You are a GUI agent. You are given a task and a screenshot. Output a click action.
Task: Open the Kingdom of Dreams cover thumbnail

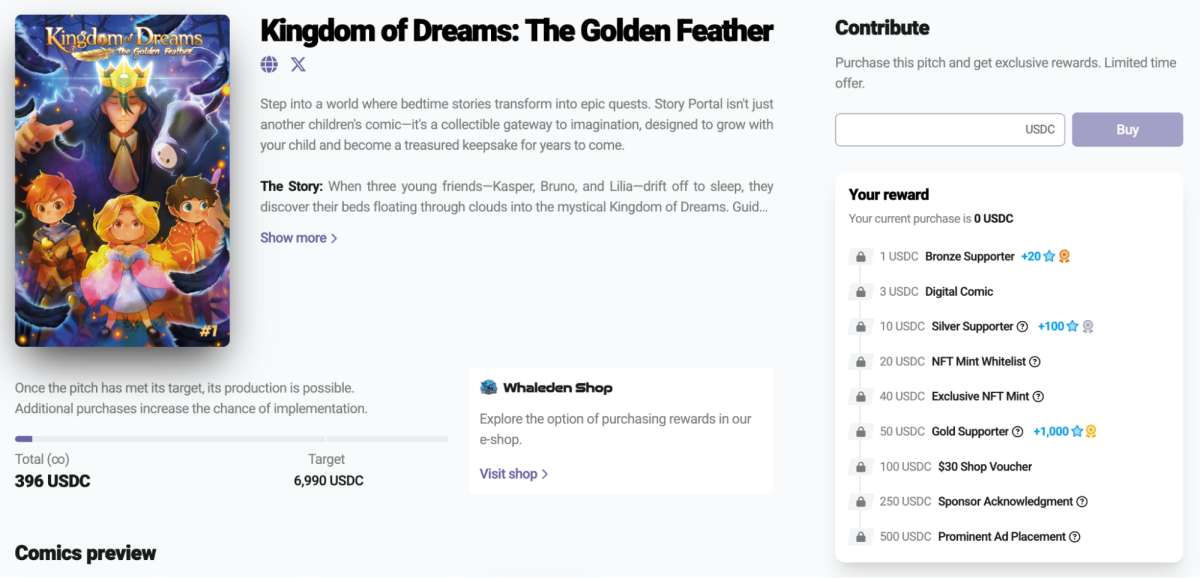[122, 181]
